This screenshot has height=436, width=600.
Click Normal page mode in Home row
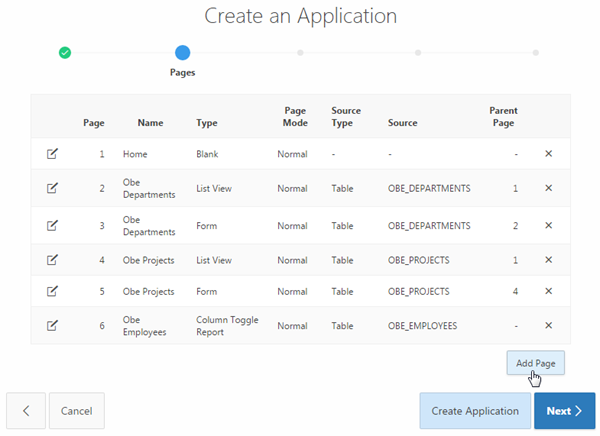(x=292, y=154)
